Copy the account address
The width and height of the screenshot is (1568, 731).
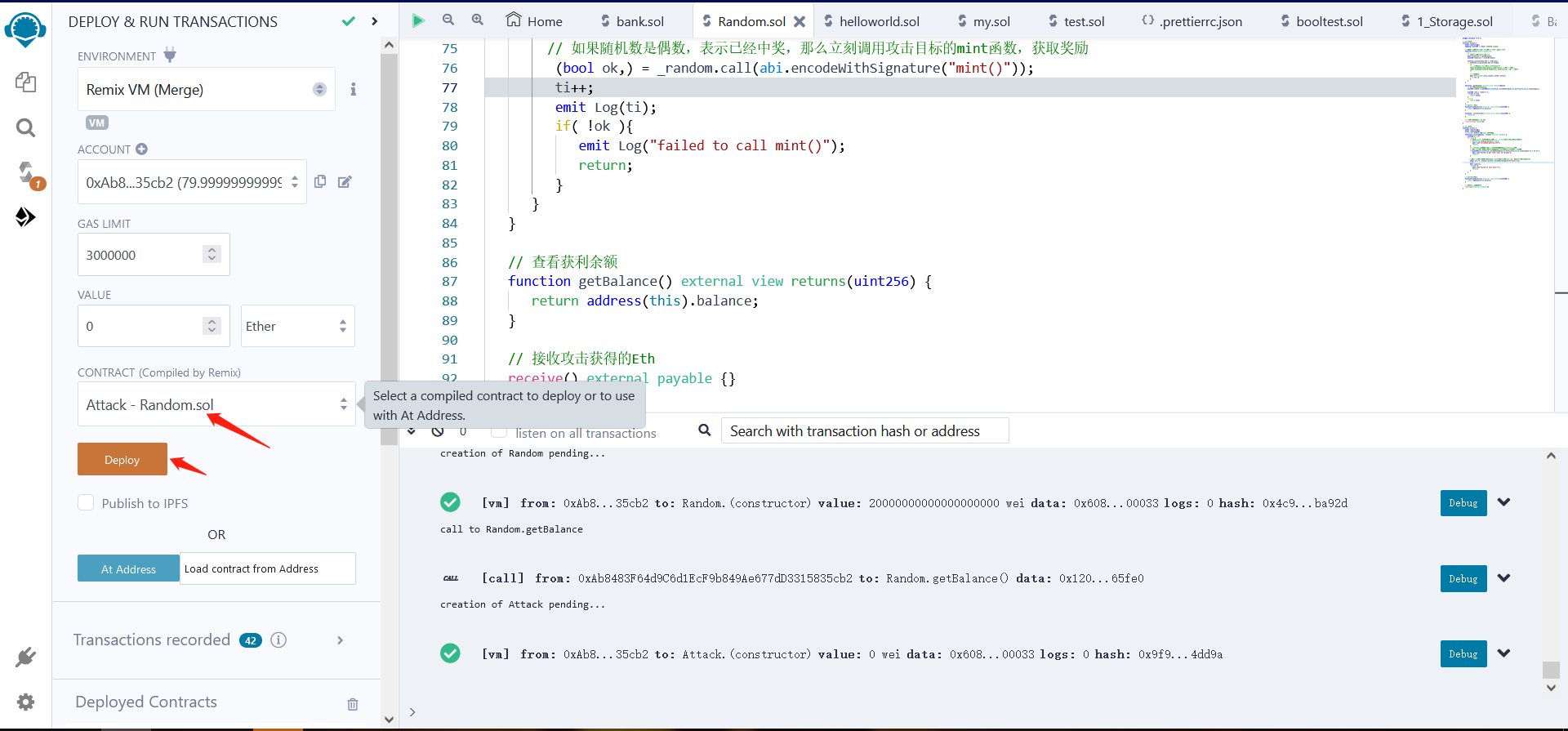[x=320, y=181]
